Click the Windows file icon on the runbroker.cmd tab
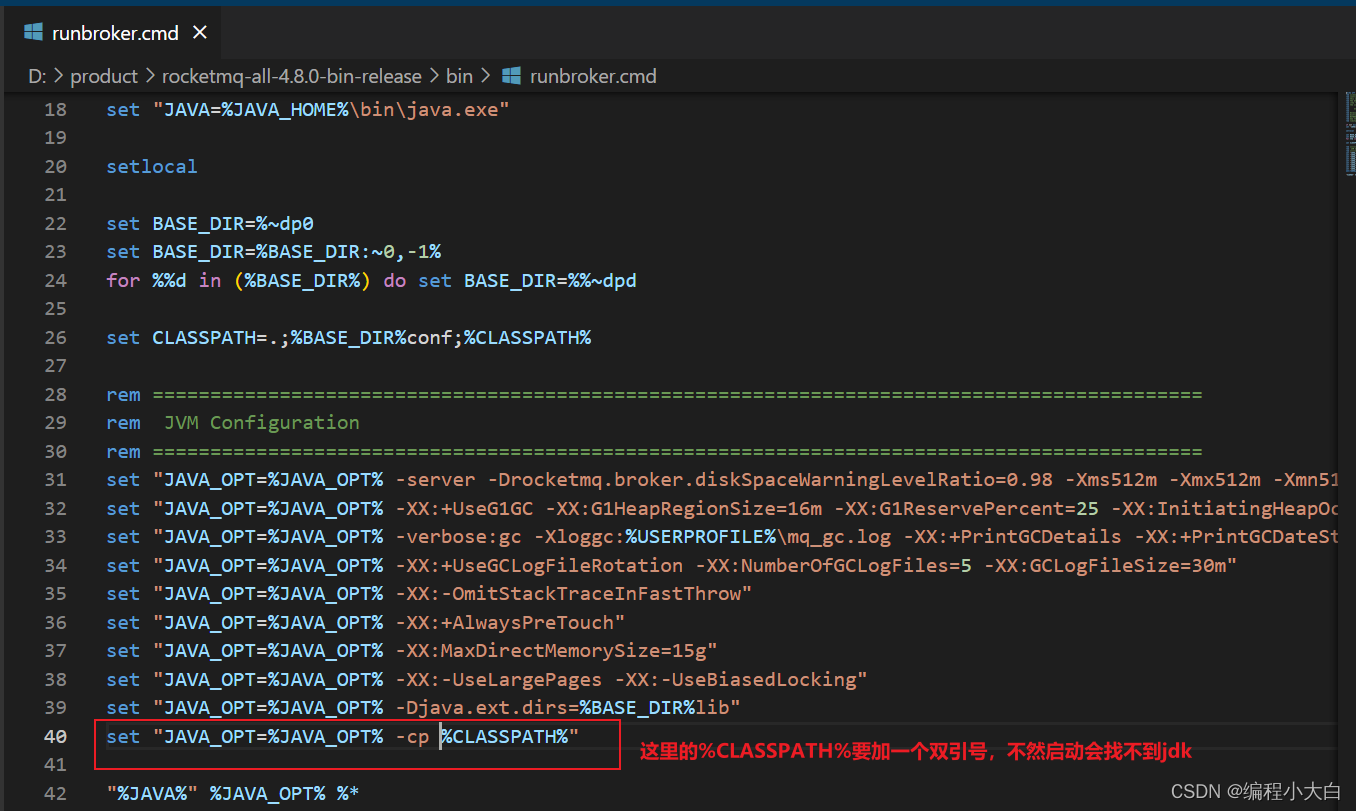The height and width of the screenshot is (811, 1356). [x=34, y=33]
